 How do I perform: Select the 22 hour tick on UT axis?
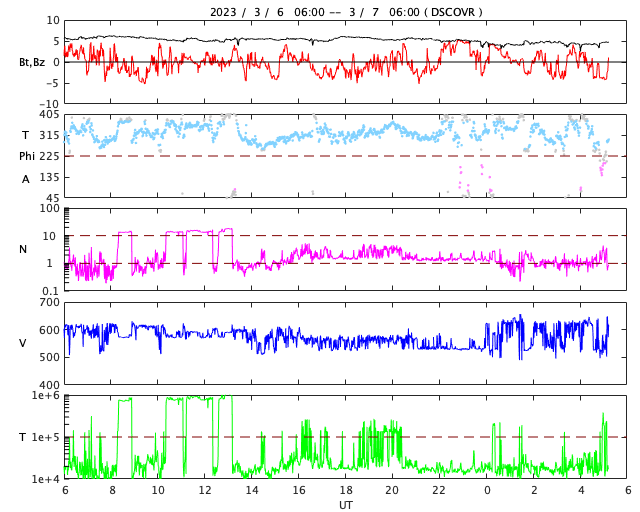pyautogui.click(x=440, y=490)
